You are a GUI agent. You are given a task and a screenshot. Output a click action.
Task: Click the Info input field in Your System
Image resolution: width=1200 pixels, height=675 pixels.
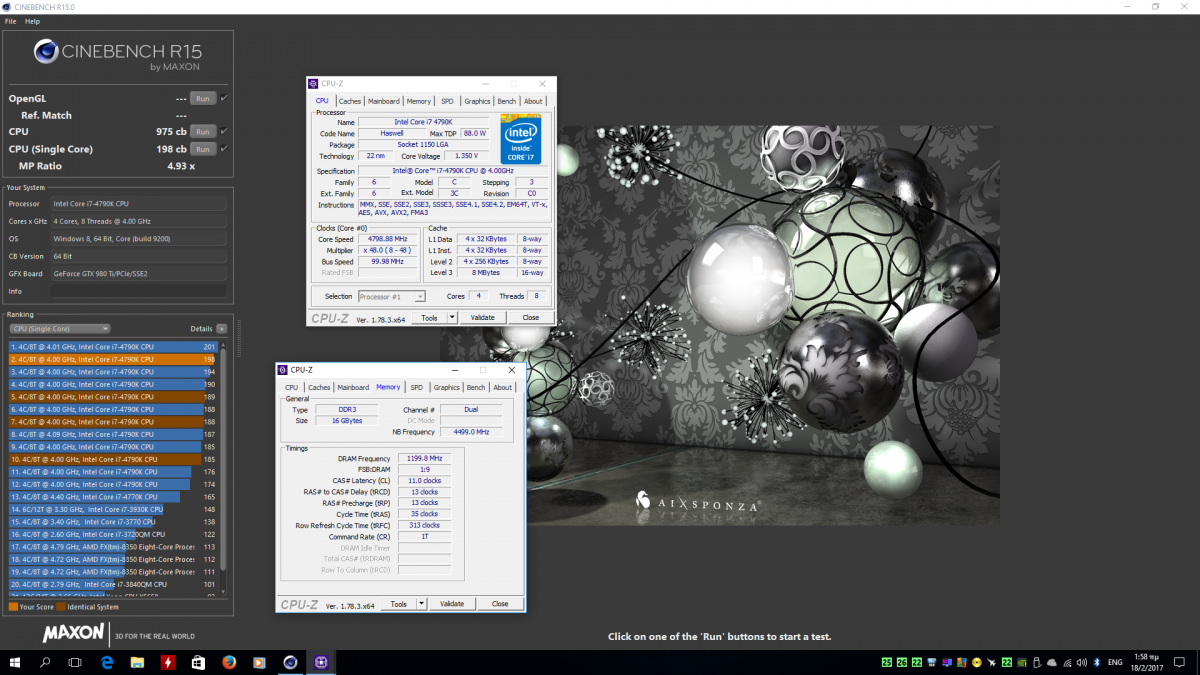[138, 291]
